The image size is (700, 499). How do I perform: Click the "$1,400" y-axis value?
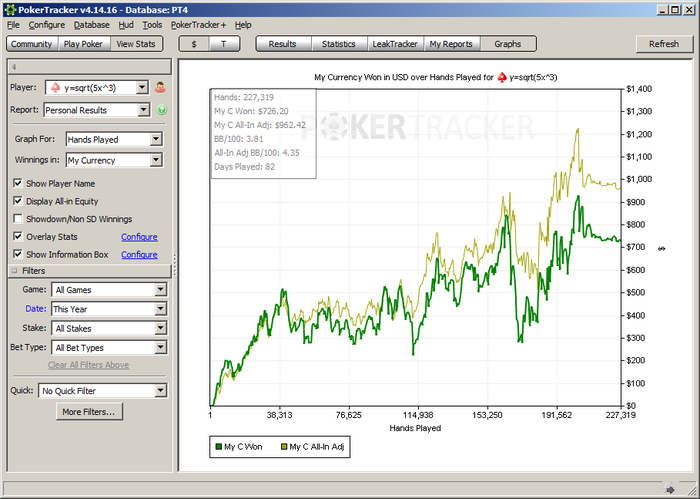639,89
